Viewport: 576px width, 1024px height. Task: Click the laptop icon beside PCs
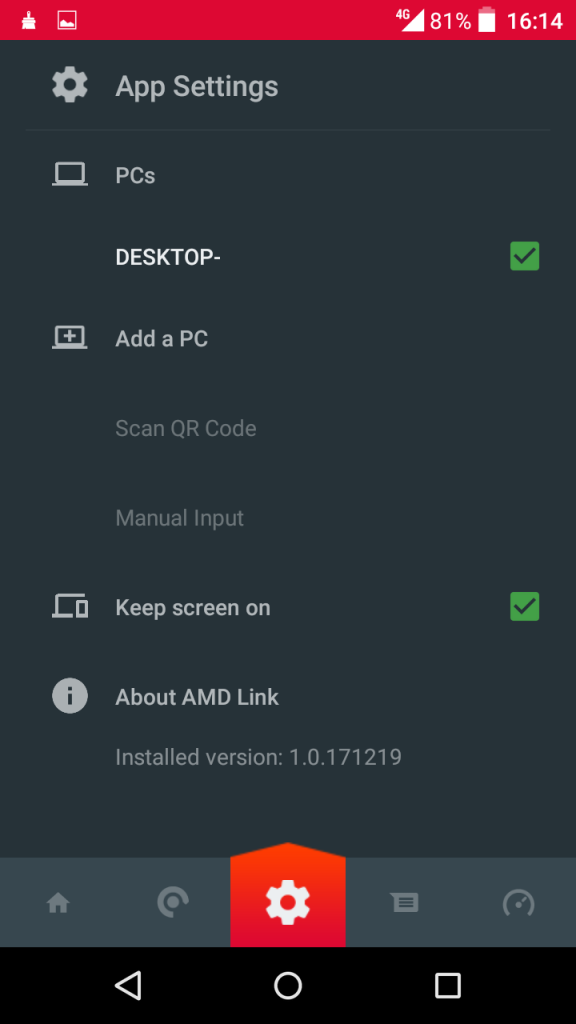click(69, 173)
